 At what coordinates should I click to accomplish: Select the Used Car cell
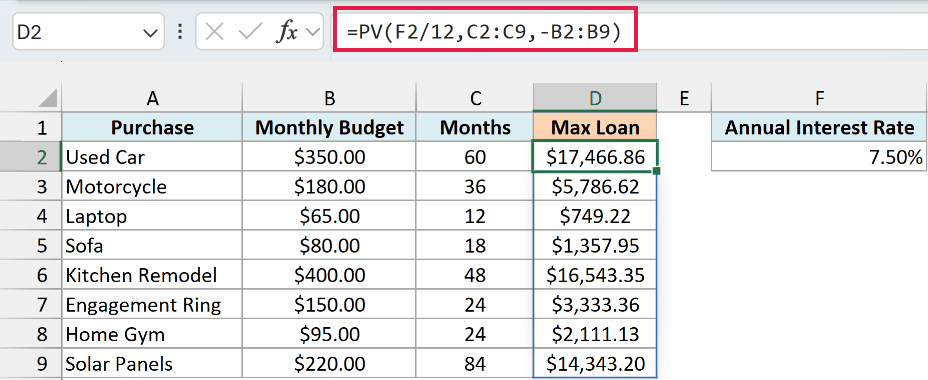coord(152,157)
